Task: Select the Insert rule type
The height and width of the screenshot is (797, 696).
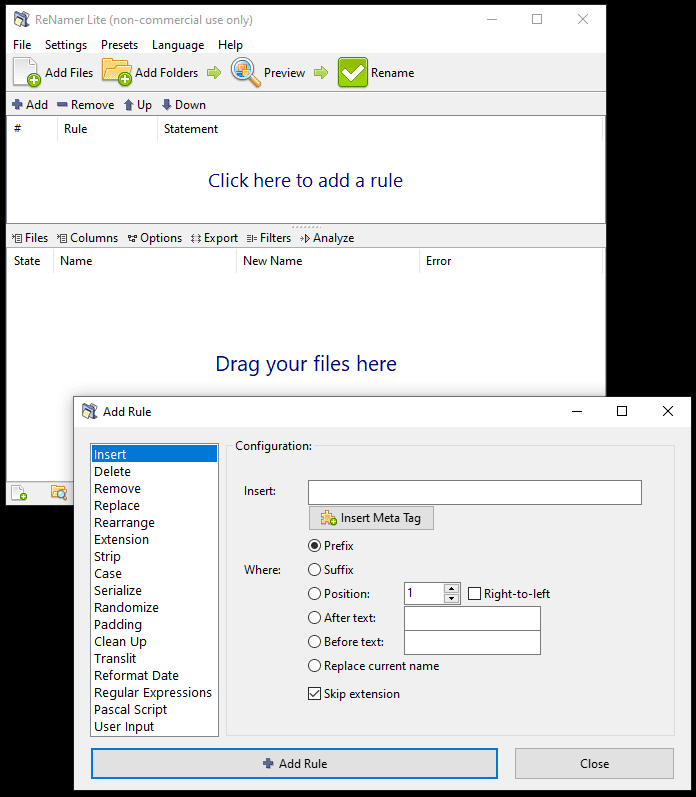Action: [155, 454]
